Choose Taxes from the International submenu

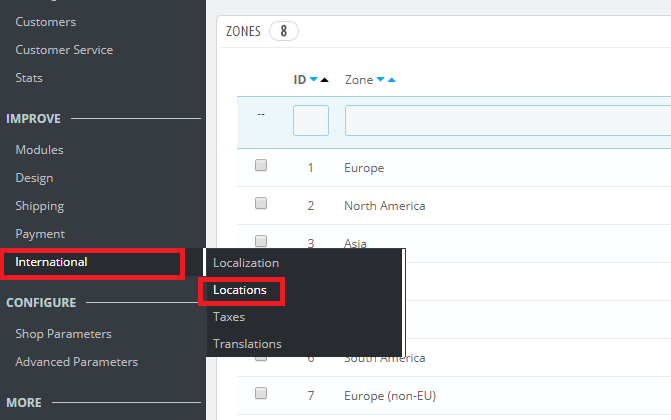229,317
